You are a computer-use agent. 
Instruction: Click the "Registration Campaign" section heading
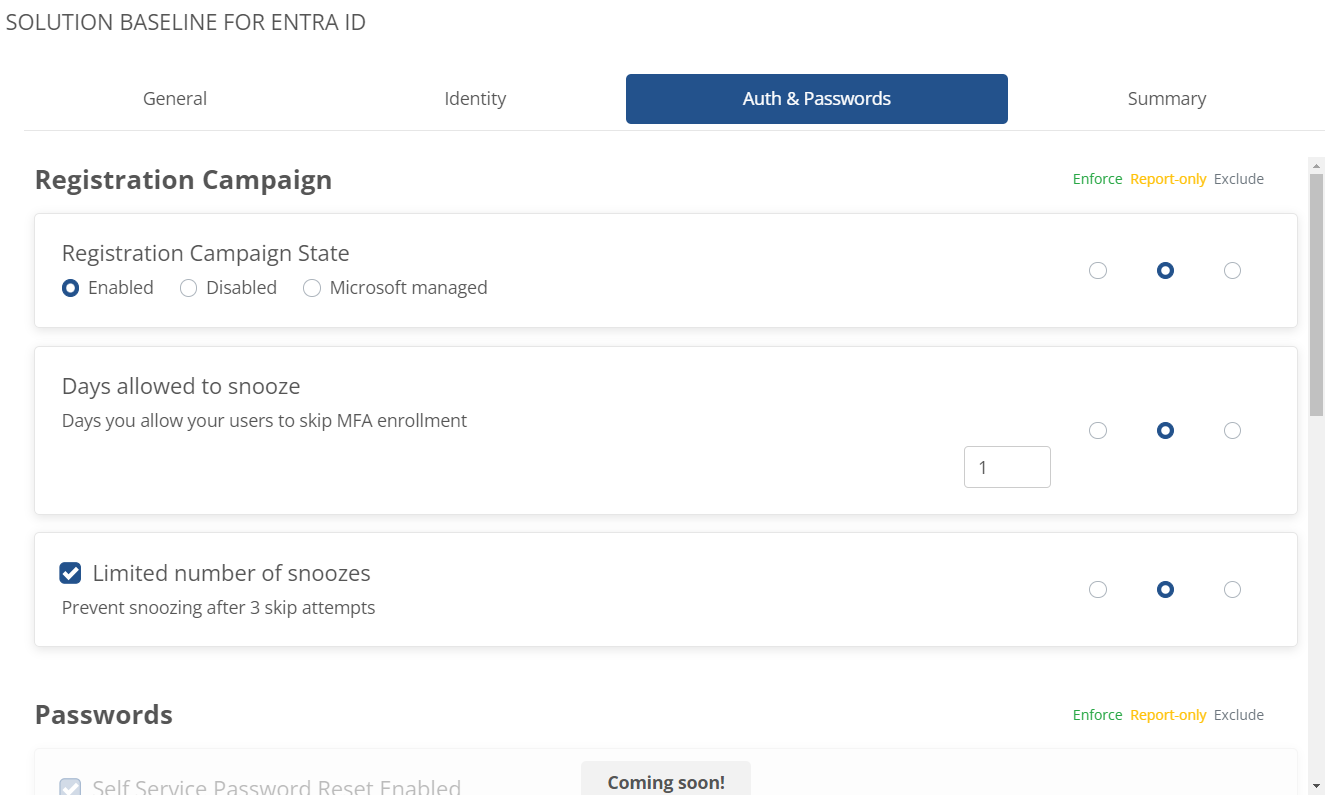pyautogui.click(x=184, y=180)
